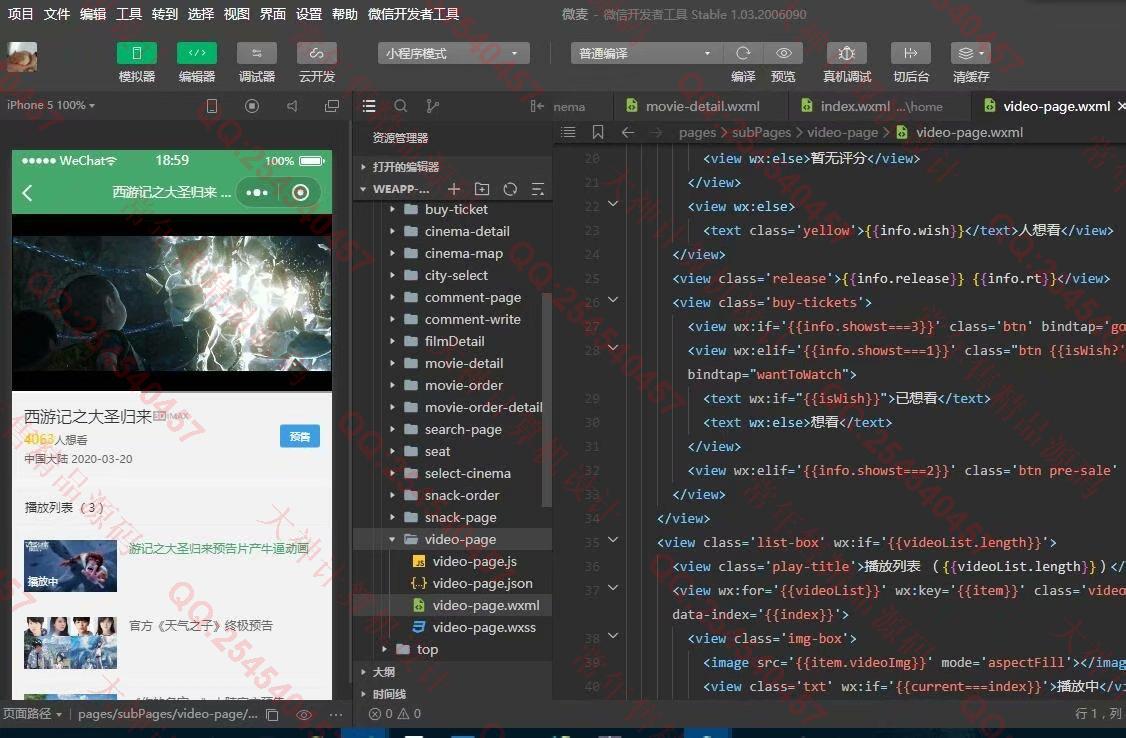This screenshot has width=1126, height=738.
Task: Collapse all folders in explorer
Action: tap(537, 189)
